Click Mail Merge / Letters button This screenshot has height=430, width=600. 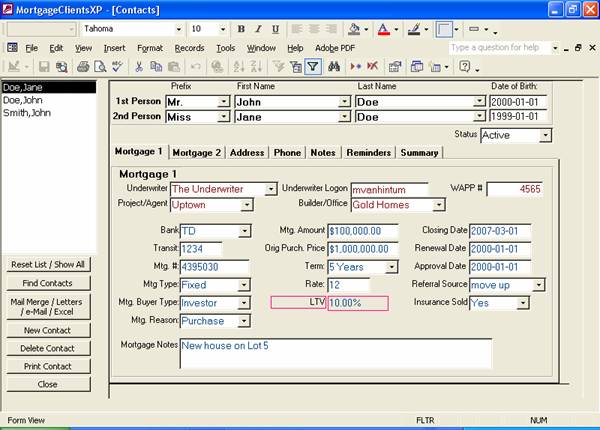pos(48,306)
